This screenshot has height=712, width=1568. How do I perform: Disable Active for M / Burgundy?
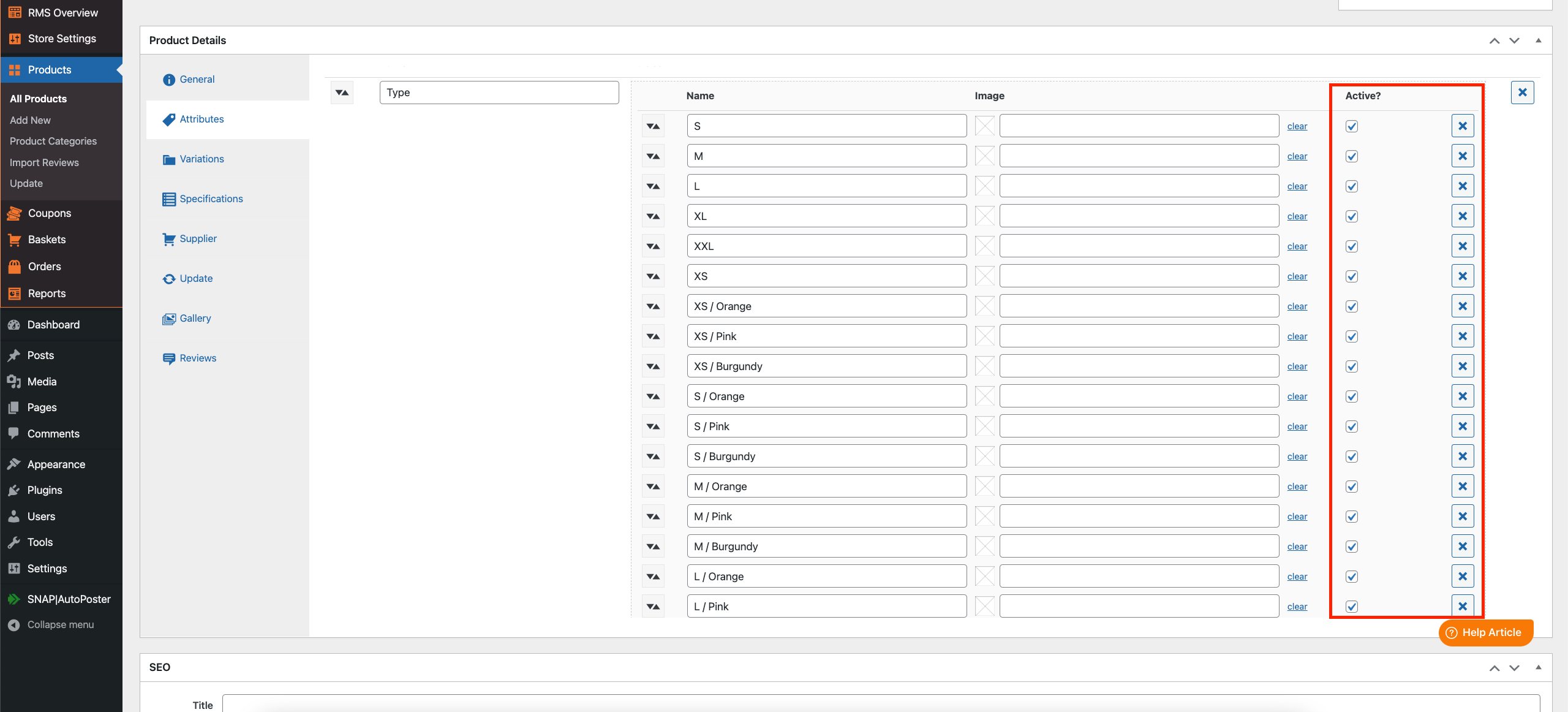[x=1352, y=547]
